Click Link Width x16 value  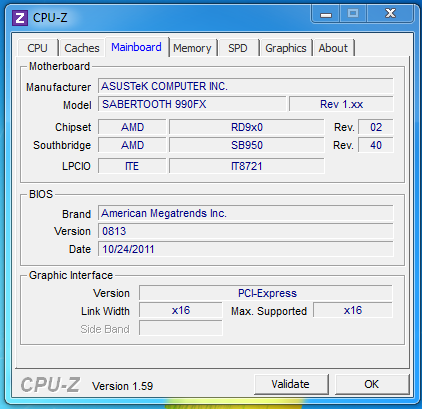(181, 310)
